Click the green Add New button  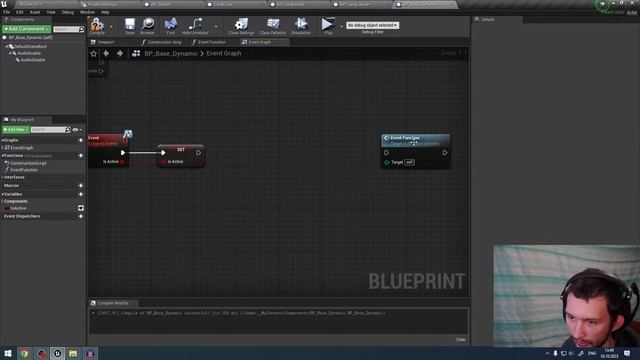[x=16, y=130]
